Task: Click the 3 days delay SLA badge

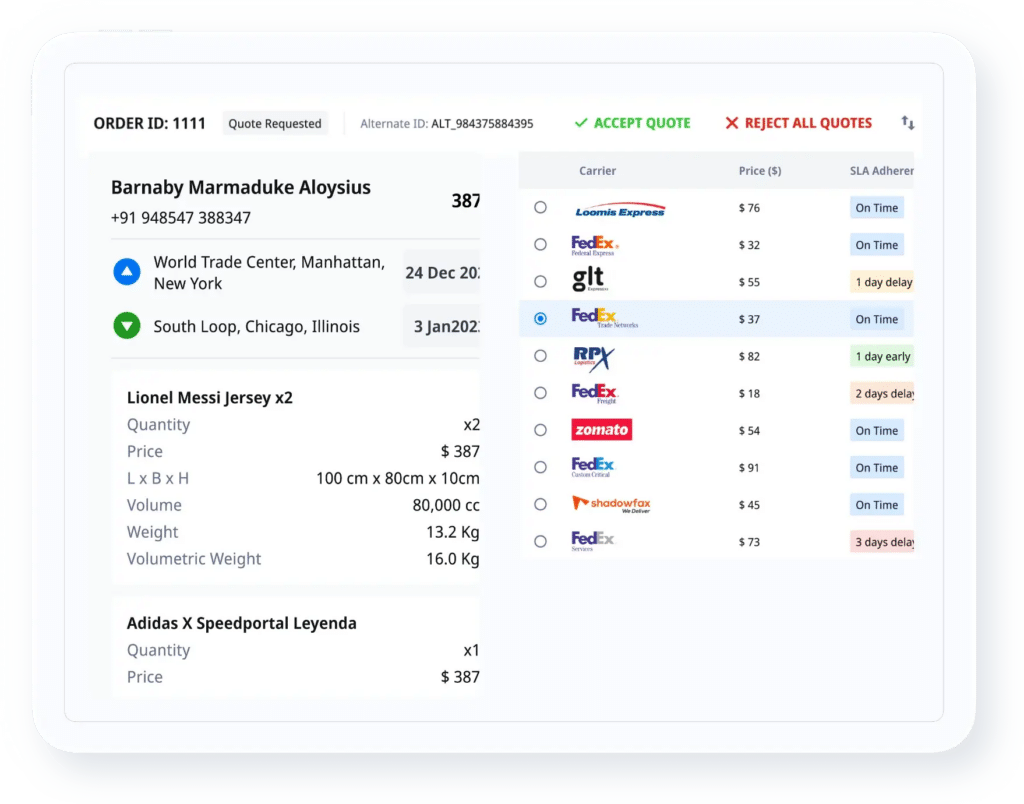Action: coord(883,541)
